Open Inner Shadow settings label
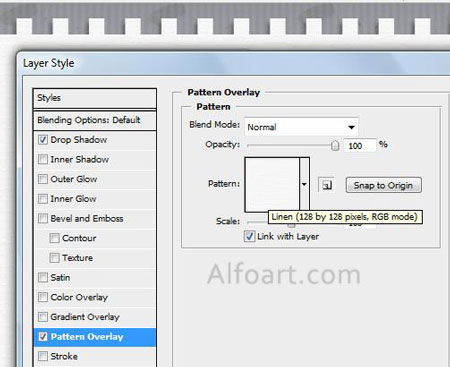This screenshot has width=450, height=367. (80, 159)
